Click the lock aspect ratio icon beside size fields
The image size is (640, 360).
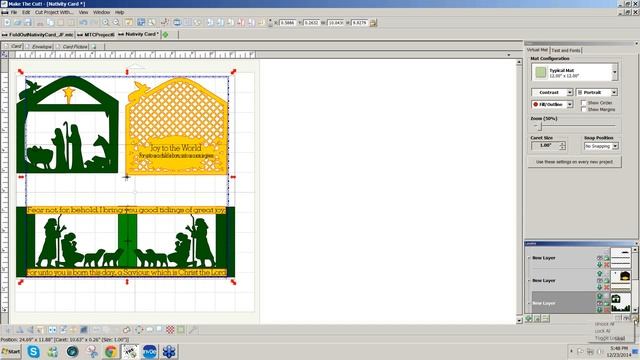coord(373,23)
